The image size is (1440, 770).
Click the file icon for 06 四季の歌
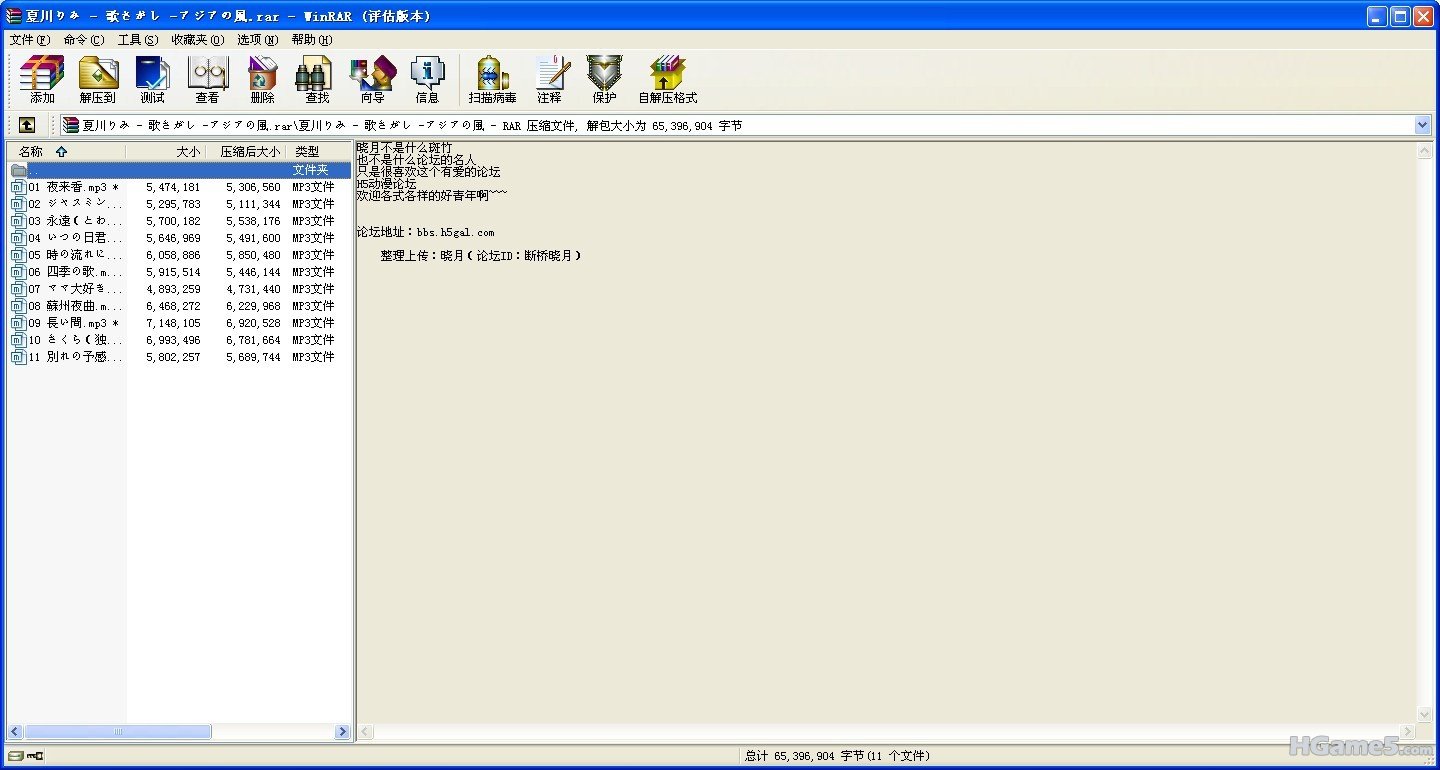pyautogui.click(x=18, y=272)
